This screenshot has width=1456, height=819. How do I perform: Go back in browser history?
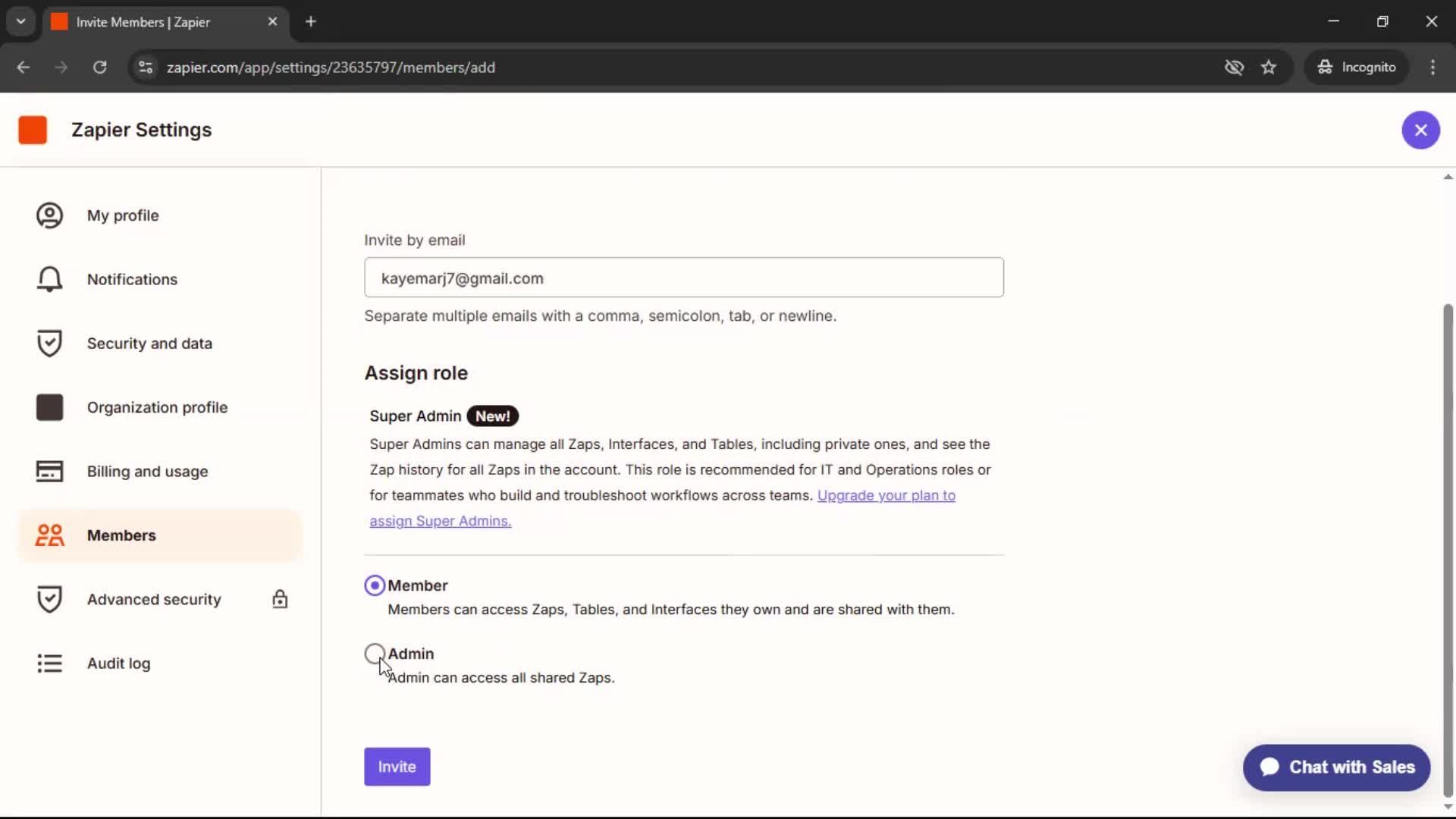[24, 67]
